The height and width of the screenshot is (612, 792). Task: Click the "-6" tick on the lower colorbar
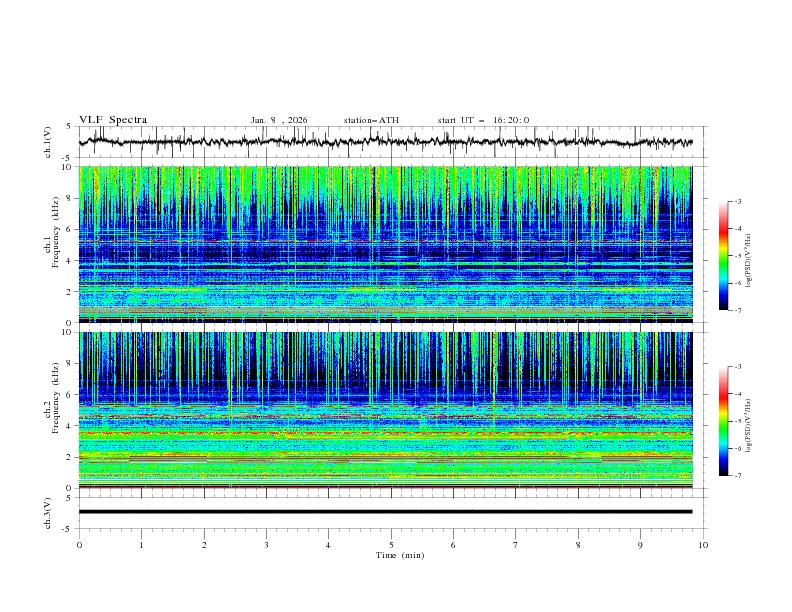click(x=738, y=448)
